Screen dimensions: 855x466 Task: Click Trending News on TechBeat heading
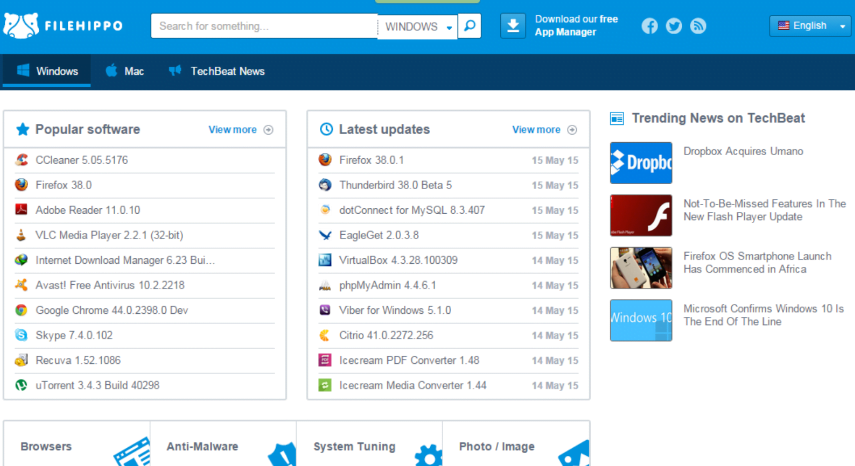pos(718,118)
